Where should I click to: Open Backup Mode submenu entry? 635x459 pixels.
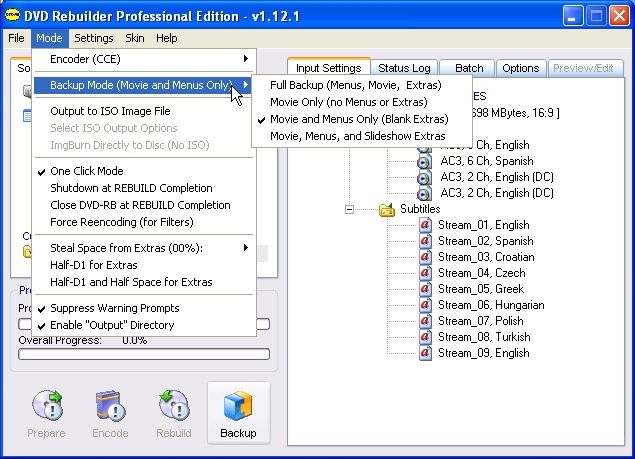click(144, 85)
